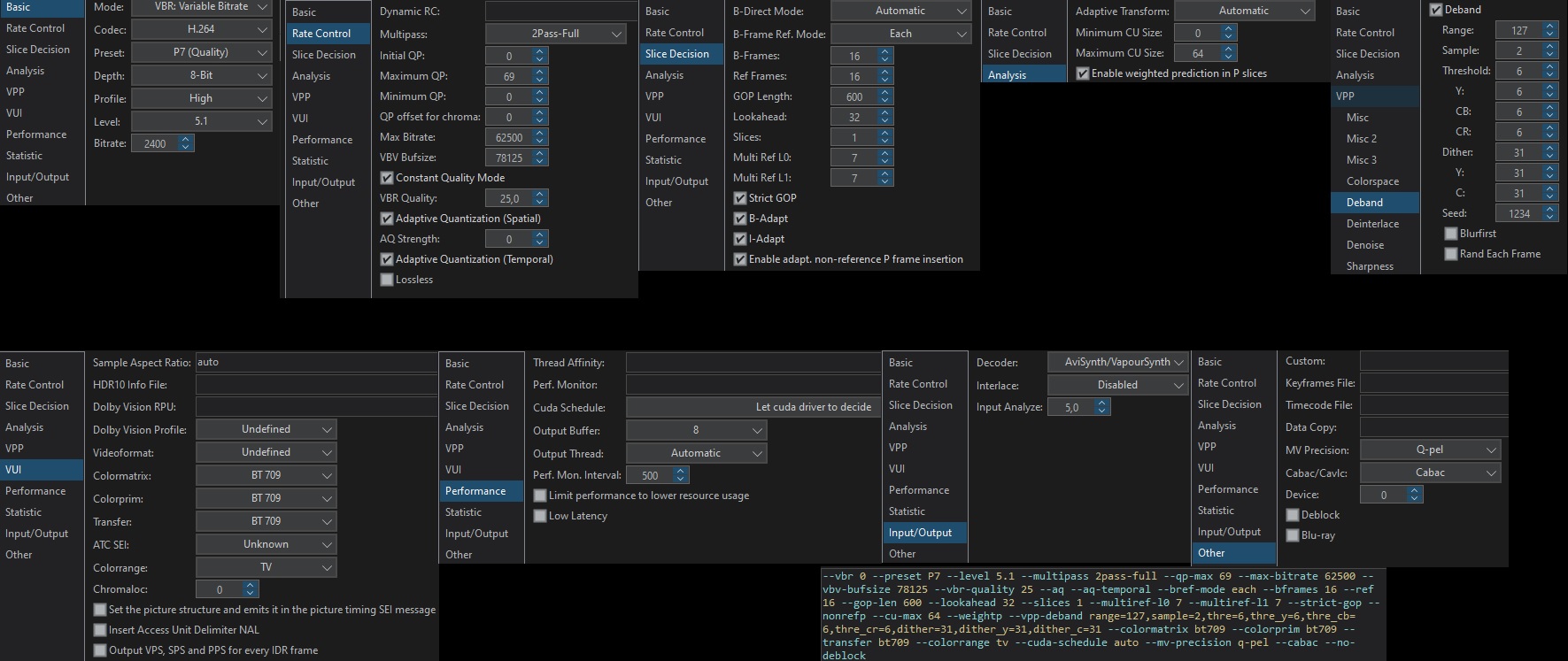Screen dimensions: 1568x661
Task: Select Deband under the VPP tree
Action: coord(1376,203)
